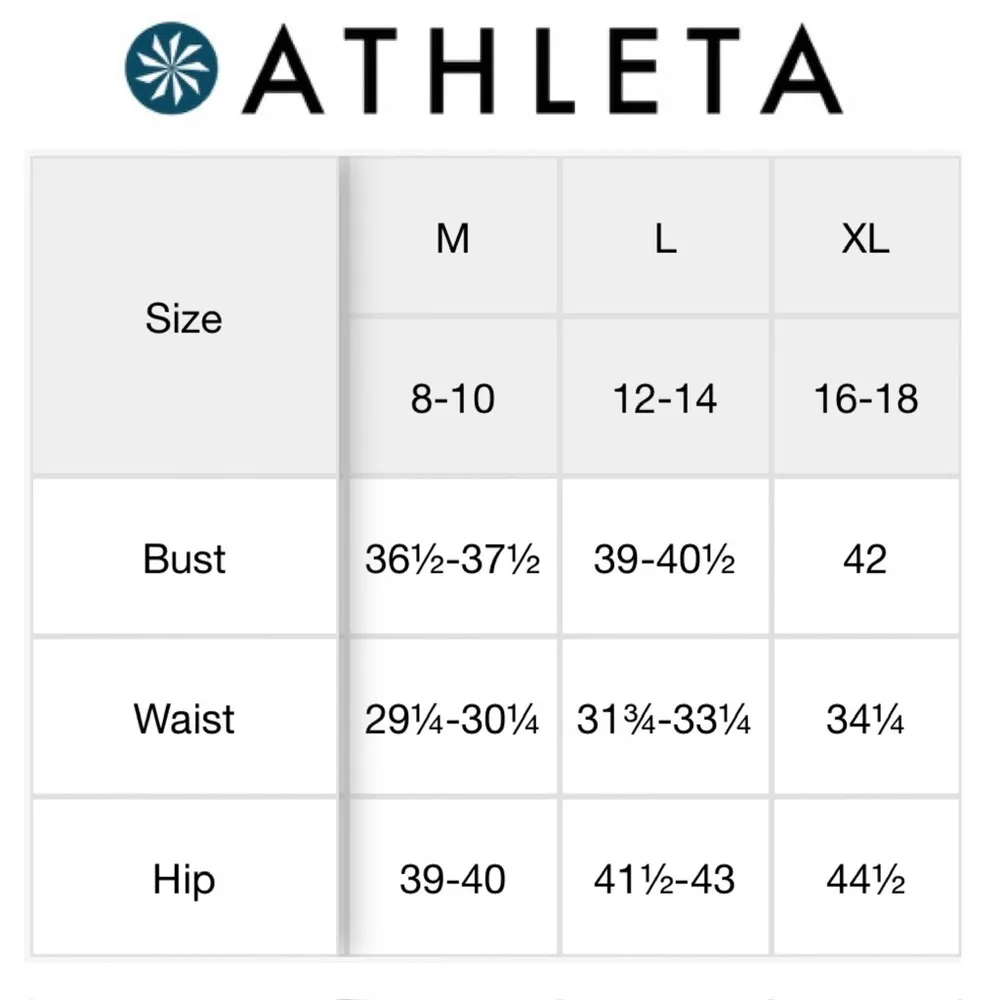Click the 39-40 hip measurement
The width and height of the screenshot is (1000, 1000).
click(x=452, y=880)
